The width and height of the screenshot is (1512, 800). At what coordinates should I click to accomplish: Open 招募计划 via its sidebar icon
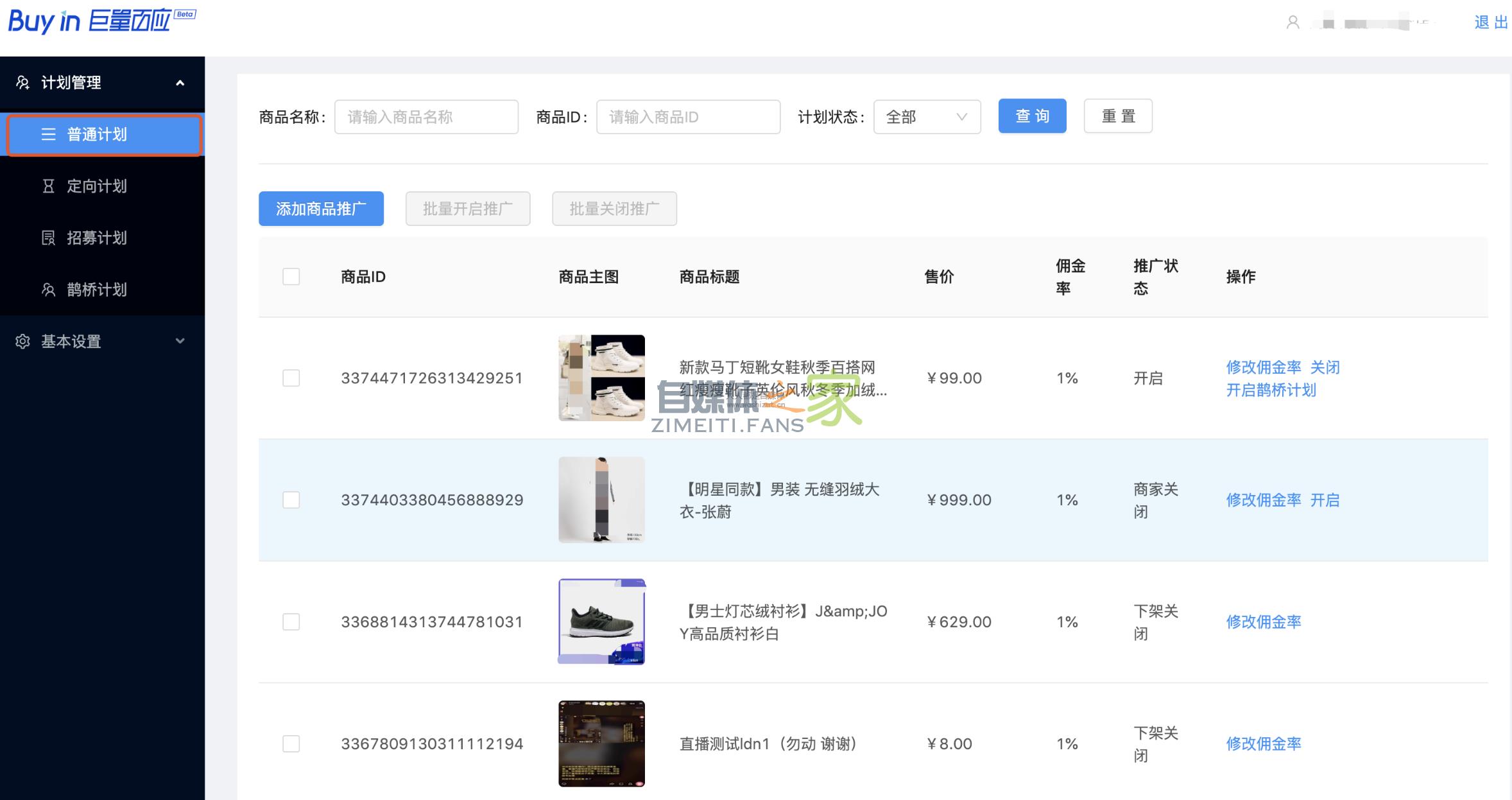click(49, 238)
